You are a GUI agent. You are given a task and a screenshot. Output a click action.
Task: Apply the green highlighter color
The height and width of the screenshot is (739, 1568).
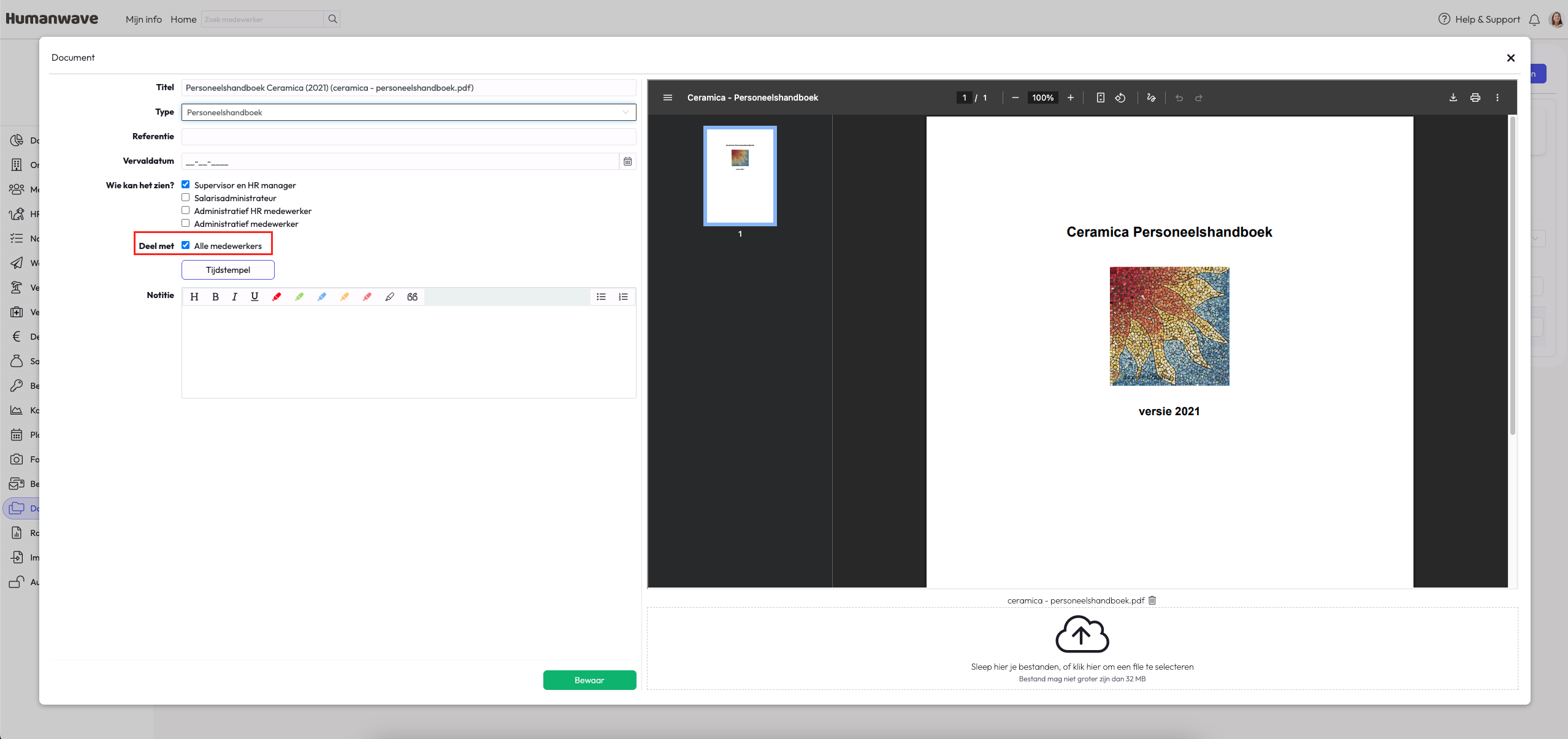coord(299,297)
